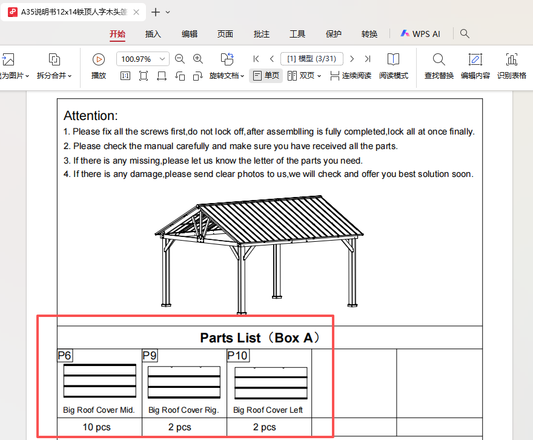Go to the previous page
This screenshot has width=533, height=440.
pyautogui.click(x=272, y=59)
